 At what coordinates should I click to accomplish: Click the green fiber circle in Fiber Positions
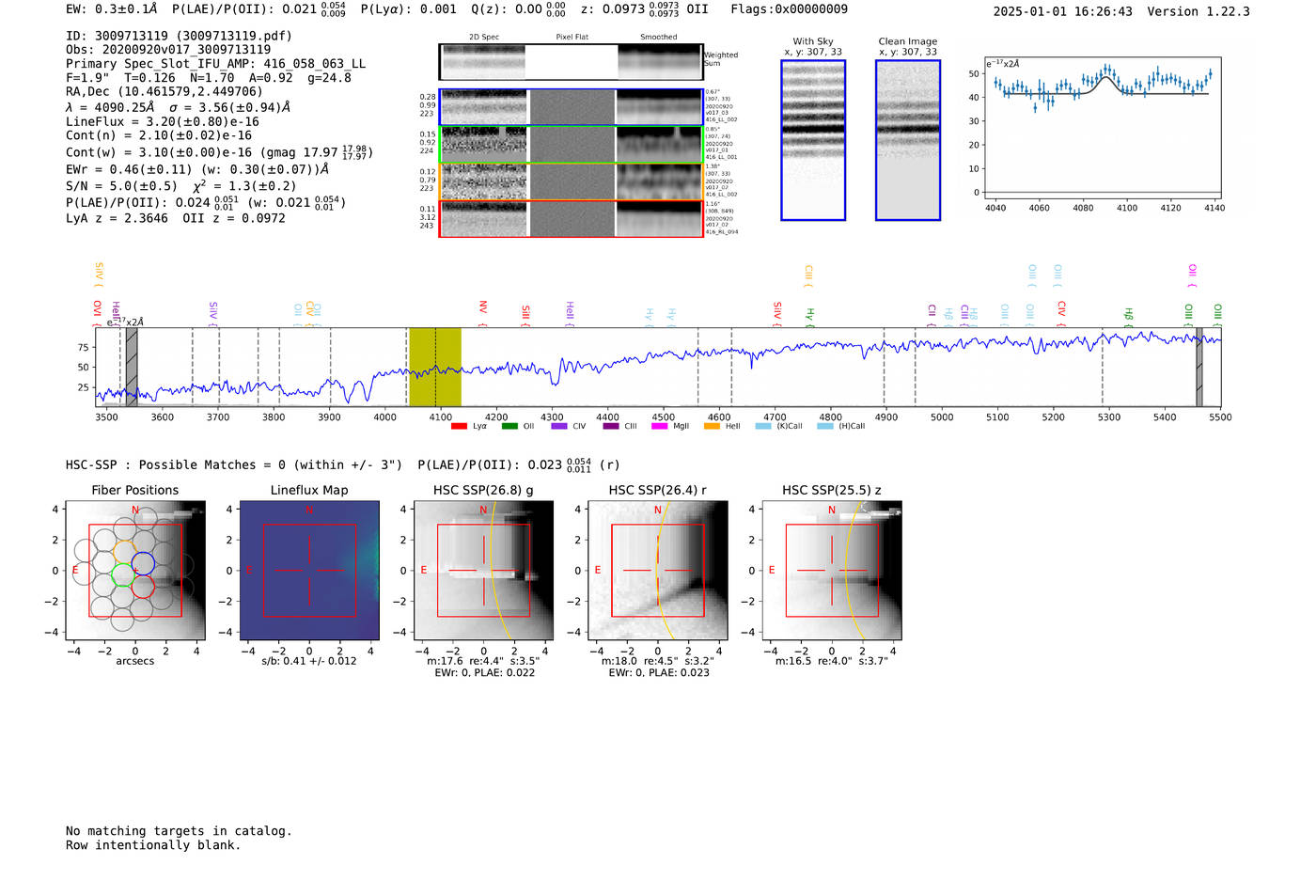point(122,574)
